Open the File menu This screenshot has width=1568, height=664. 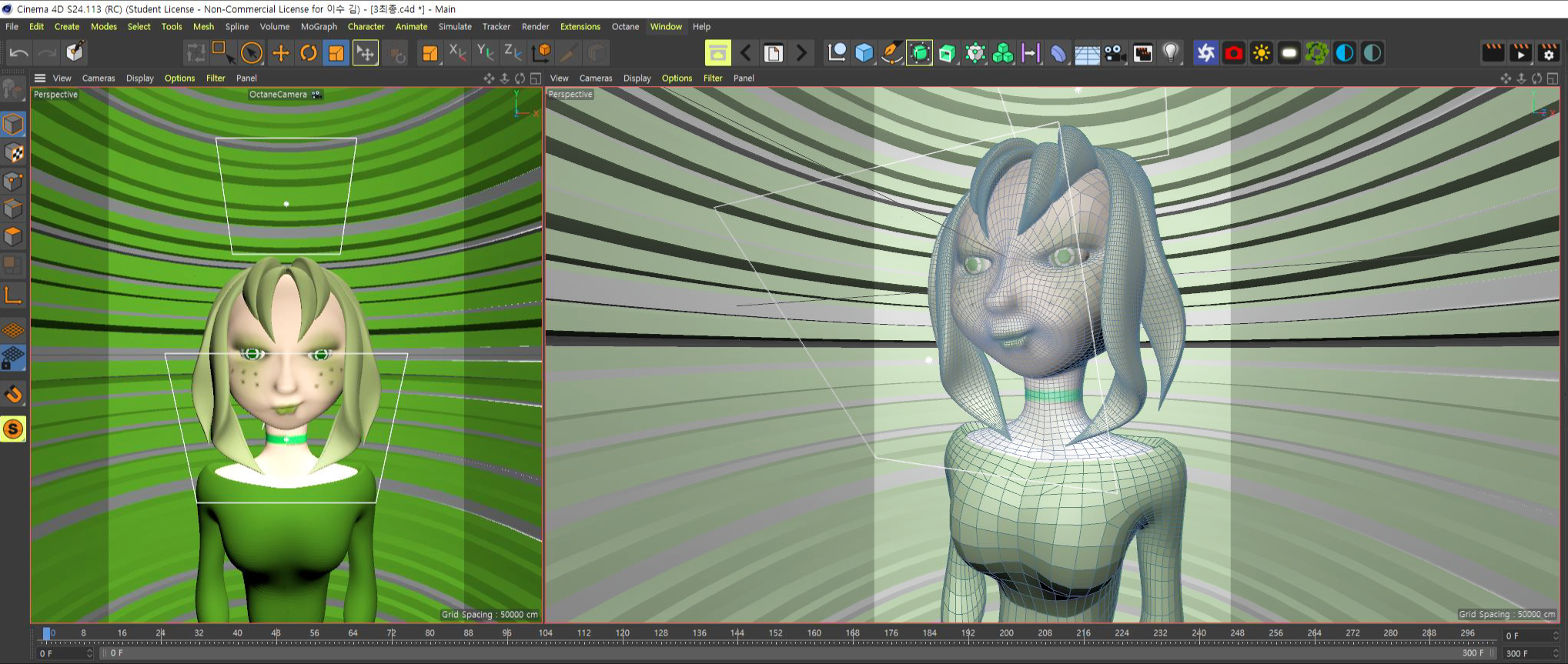(12, 26)
